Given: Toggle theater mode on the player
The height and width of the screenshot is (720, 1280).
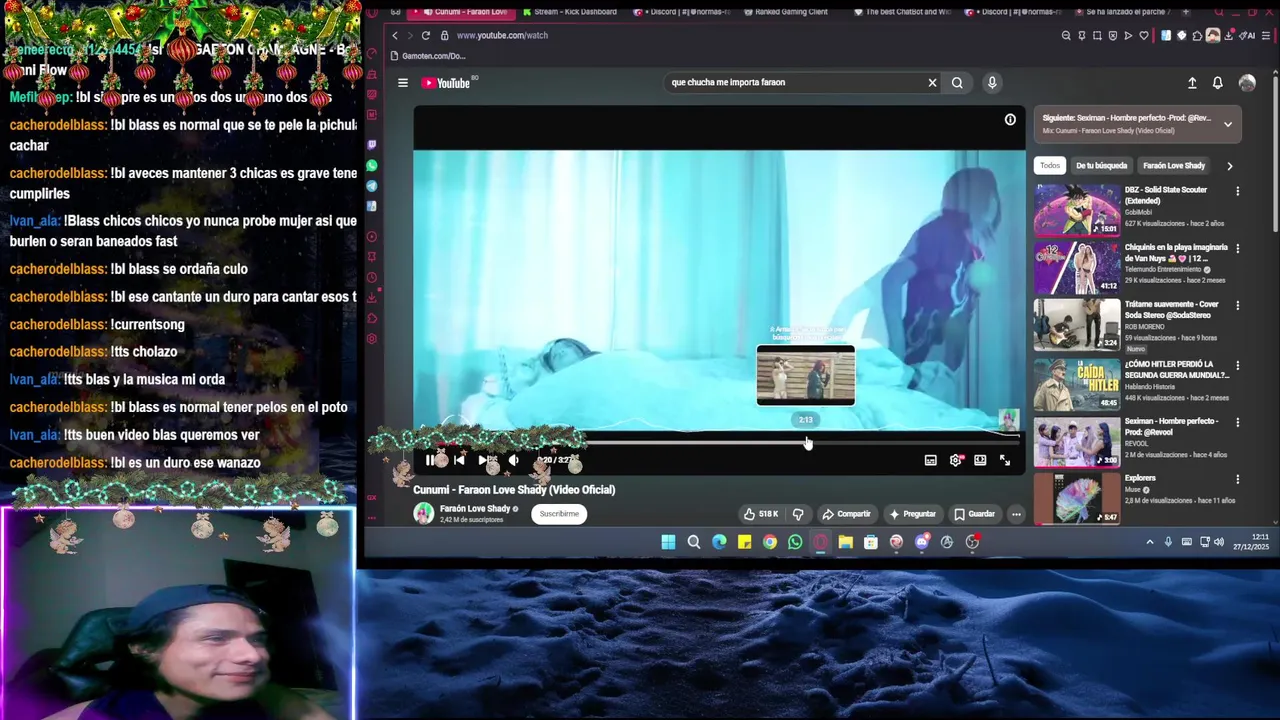Looking at the screenshot, I should [980, 460].
